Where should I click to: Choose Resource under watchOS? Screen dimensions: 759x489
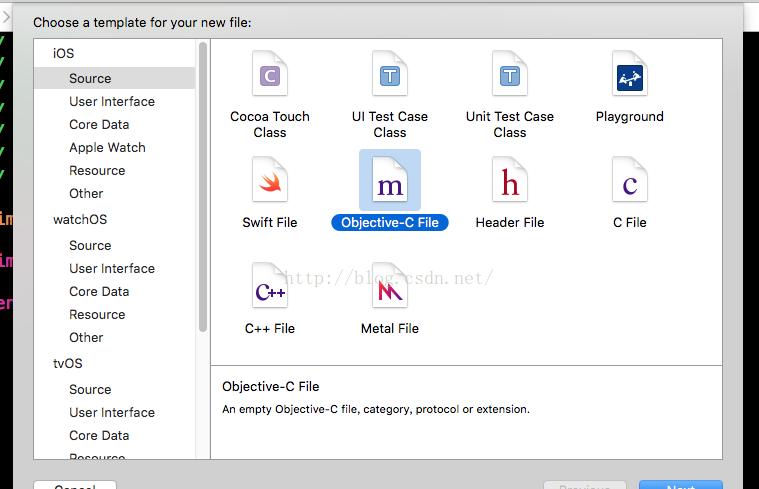97,315
